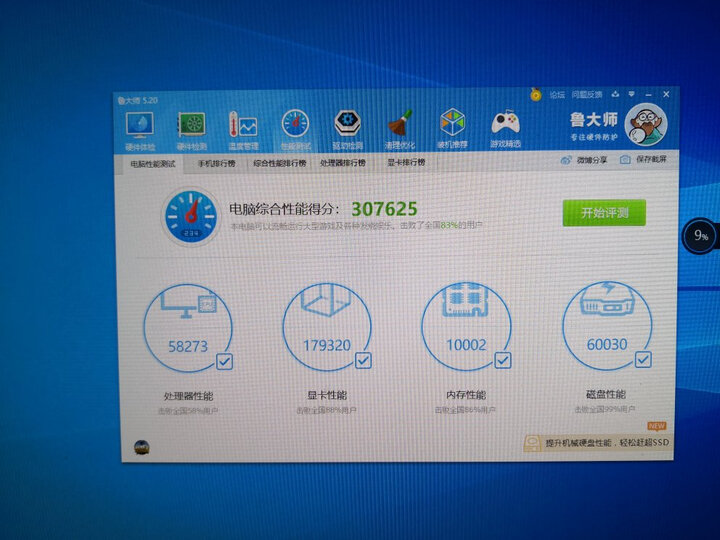Open the 硬件检测 hardware detection icon
720x540 pixels.
191,130
